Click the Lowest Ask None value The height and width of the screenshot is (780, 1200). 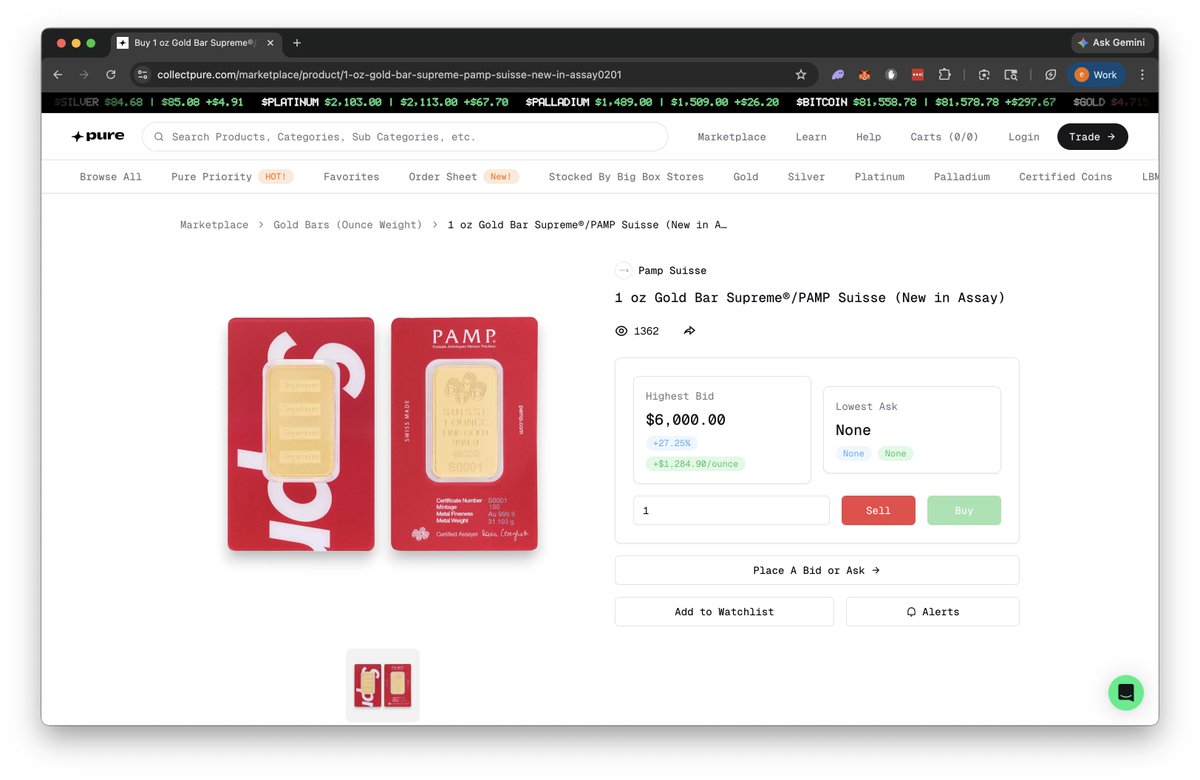click(853, 430)
